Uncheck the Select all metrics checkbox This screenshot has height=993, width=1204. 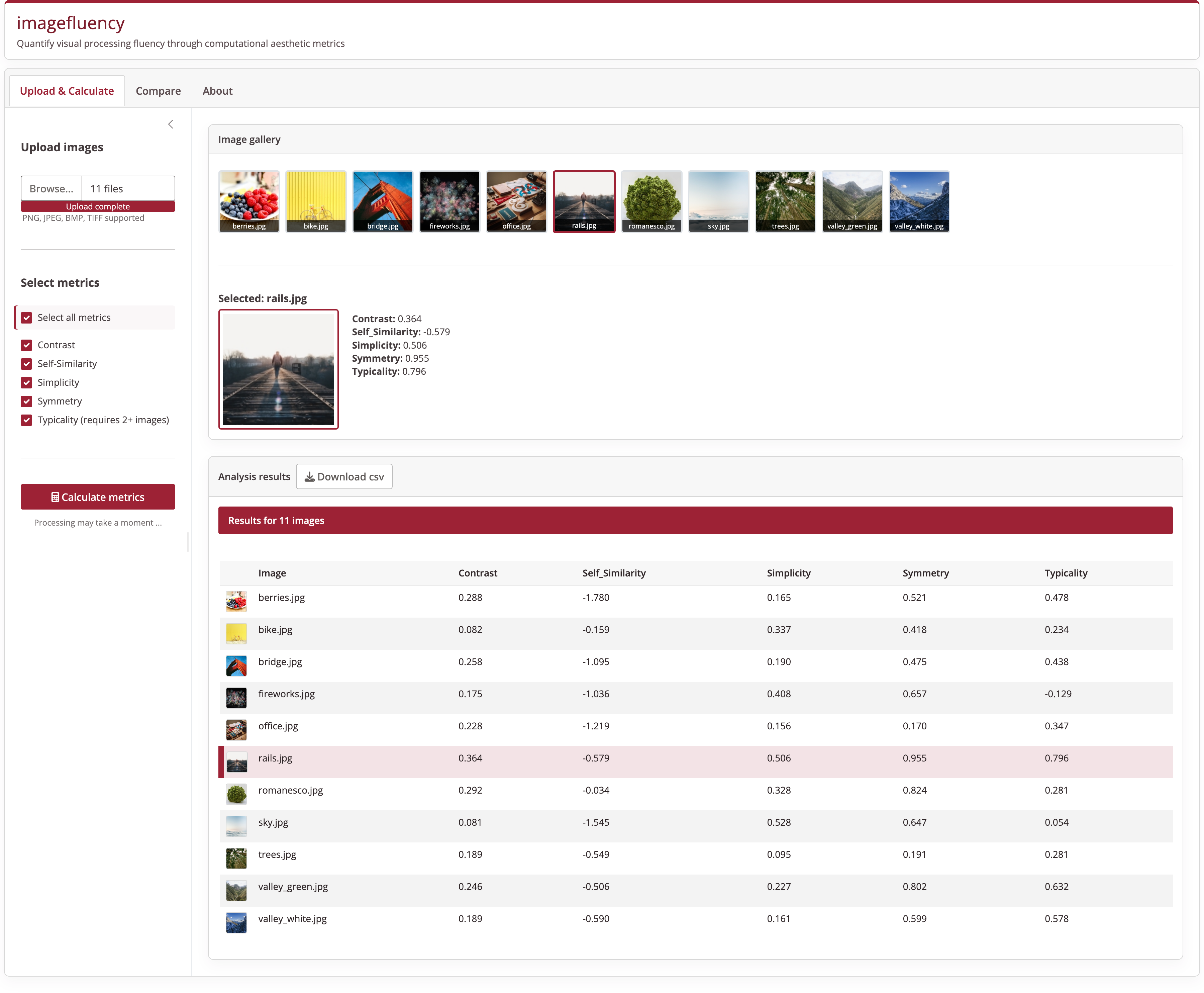(x=26, y=317)
